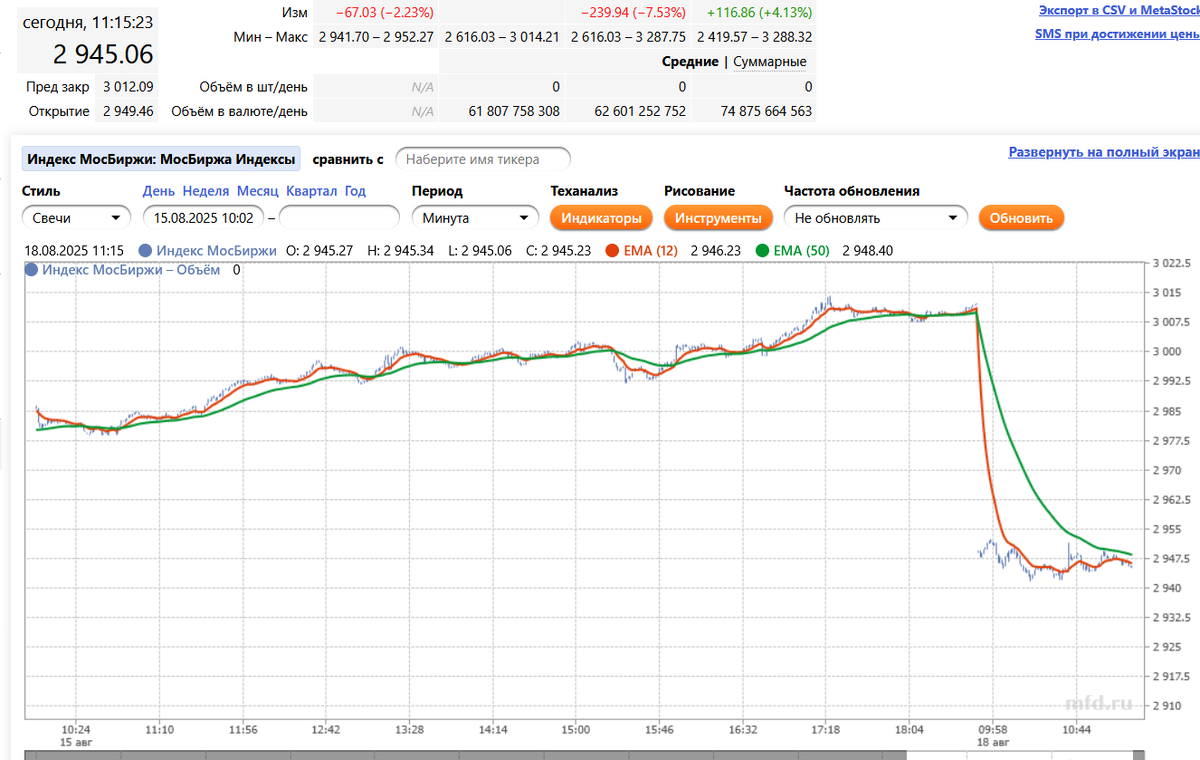Click the red EMA (12) legend dot
Screen dimensions: 1200x760
[612, 251]
